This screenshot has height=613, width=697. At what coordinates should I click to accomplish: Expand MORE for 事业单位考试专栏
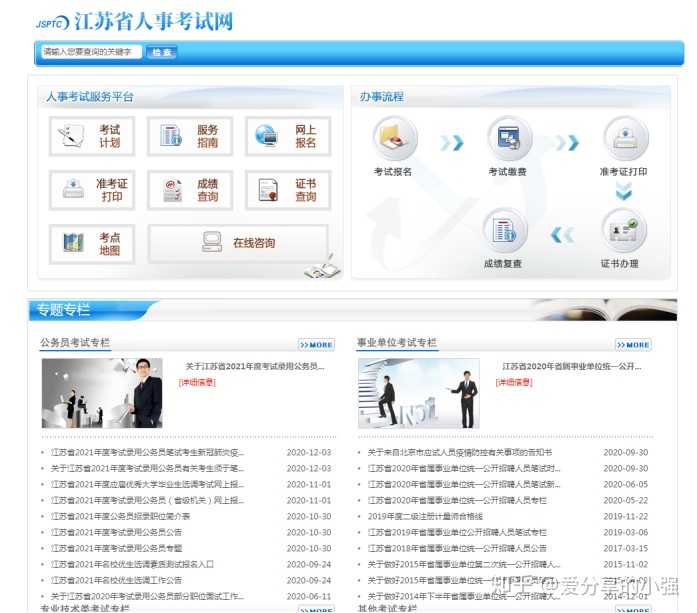coord(633,345)
